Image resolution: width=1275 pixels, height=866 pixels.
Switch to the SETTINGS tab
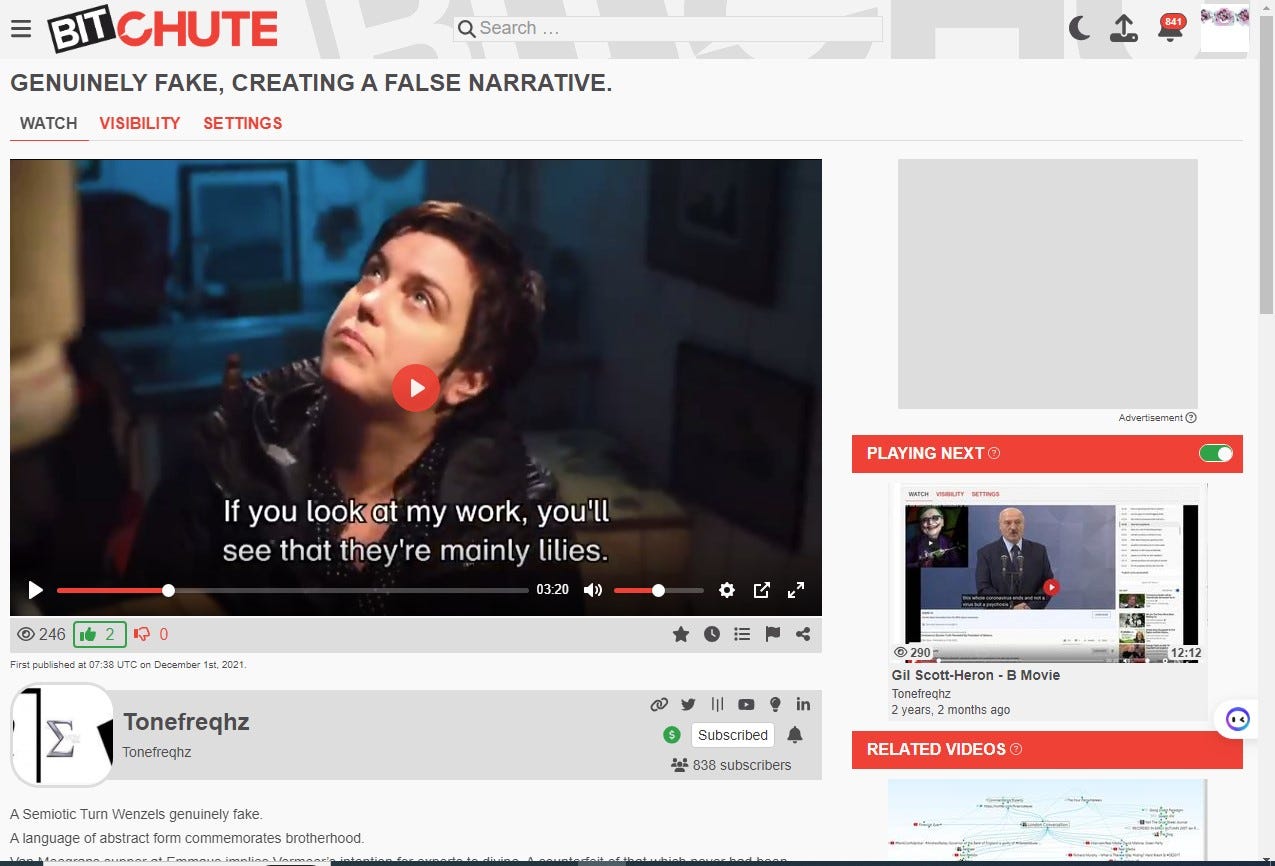(243, 124)
